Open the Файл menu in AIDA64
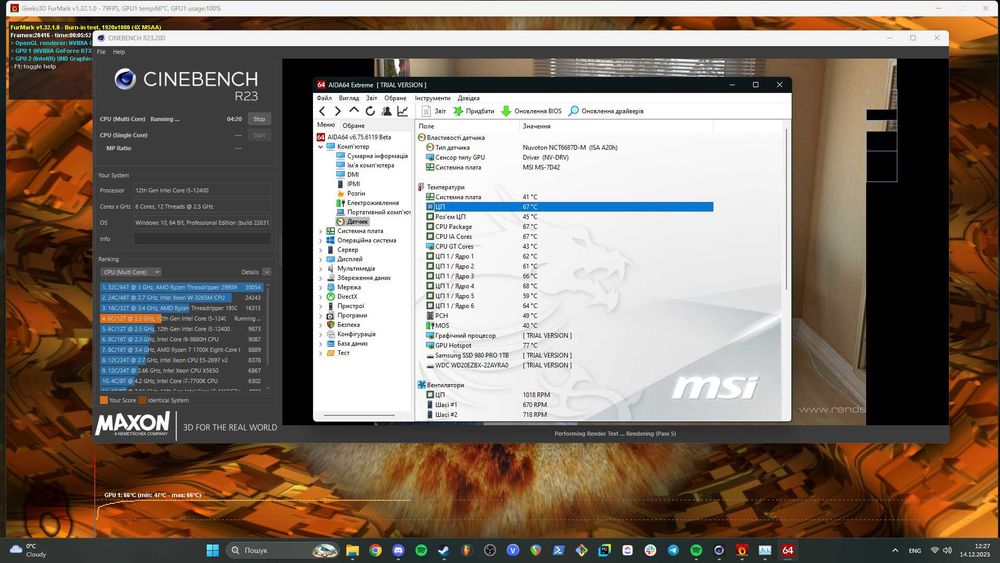This screenshot has width=1000, height=563. click(x=324, y=98)
